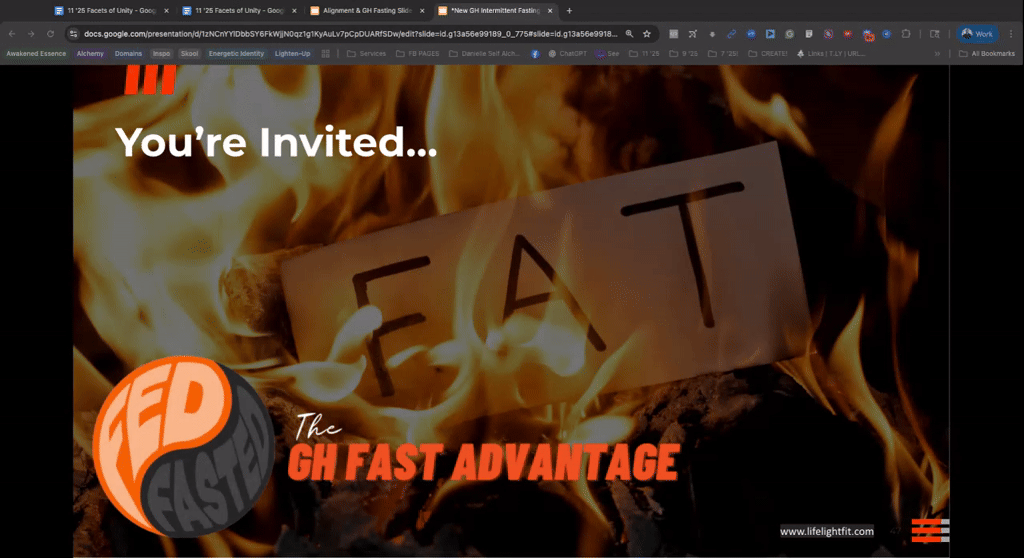Click the GH FAST ADVANTAGE title text
This screenshot has width=1024, height=558.
coord(484,462)
